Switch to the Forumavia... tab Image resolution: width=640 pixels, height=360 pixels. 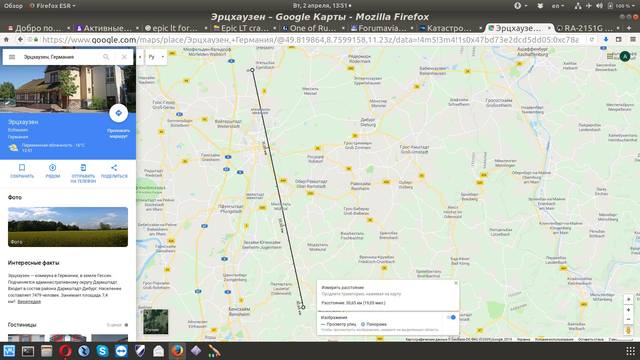pos(381,28)
